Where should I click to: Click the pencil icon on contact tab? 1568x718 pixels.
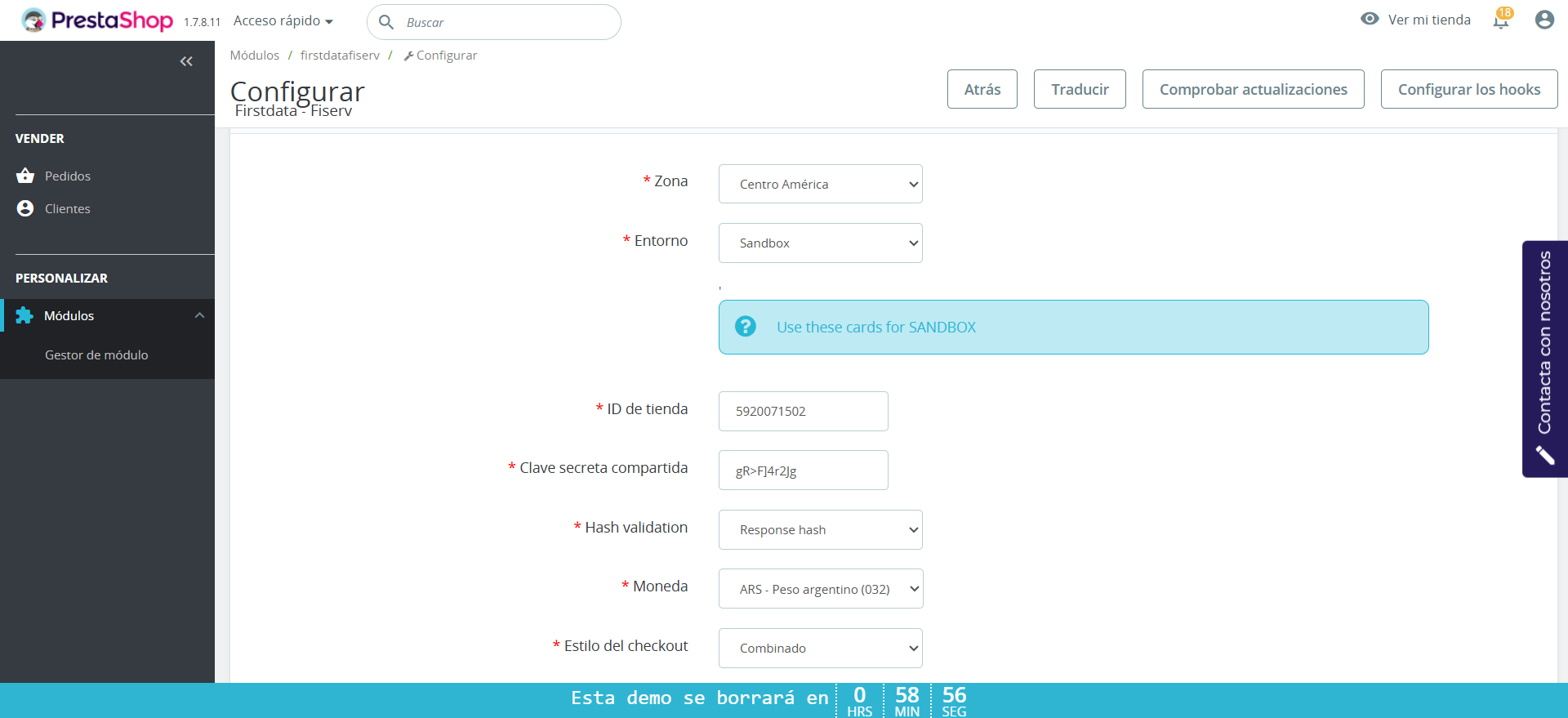tap(1544, 455)
